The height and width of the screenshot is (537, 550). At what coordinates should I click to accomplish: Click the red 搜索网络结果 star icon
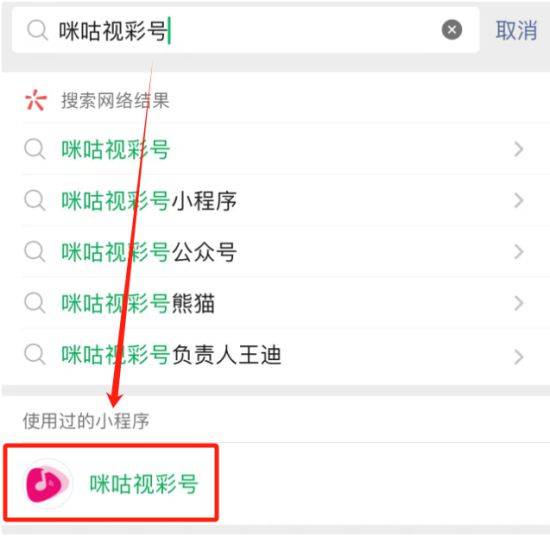36,100
